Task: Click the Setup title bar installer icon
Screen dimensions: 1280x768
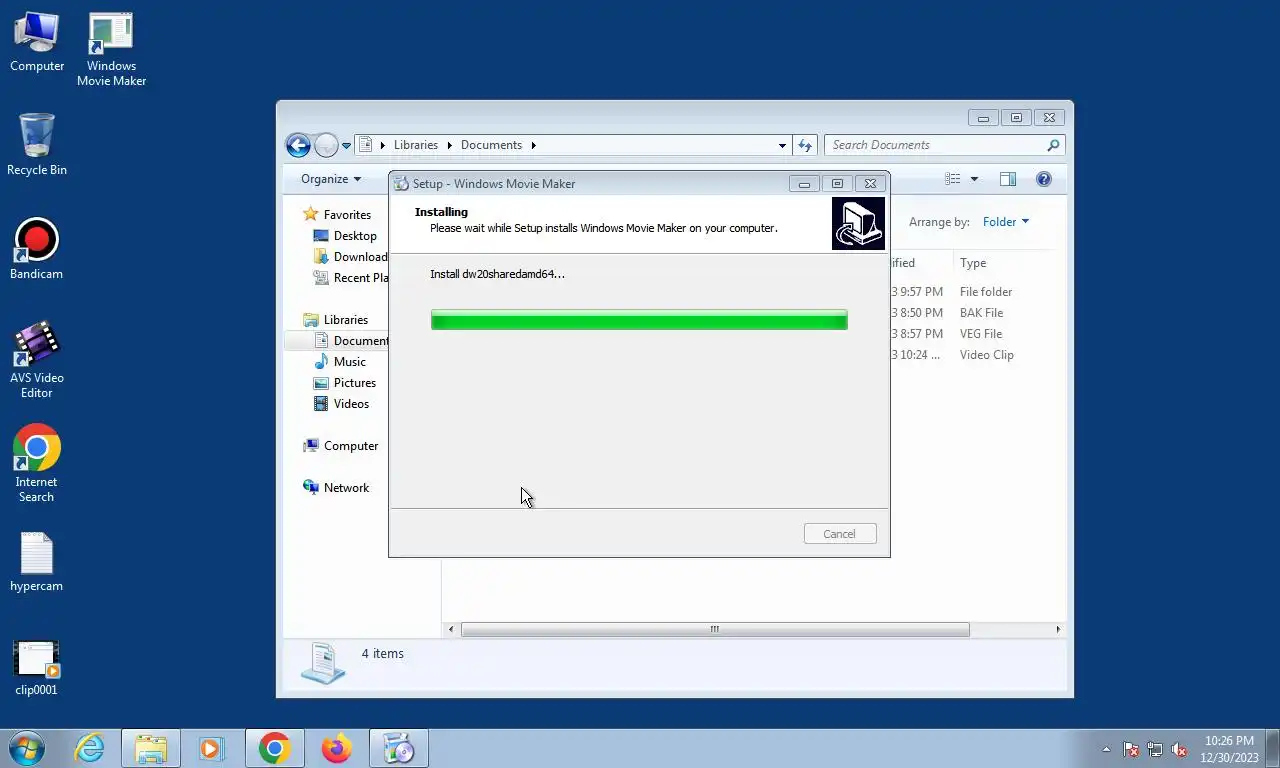Action: pos(401,184)
